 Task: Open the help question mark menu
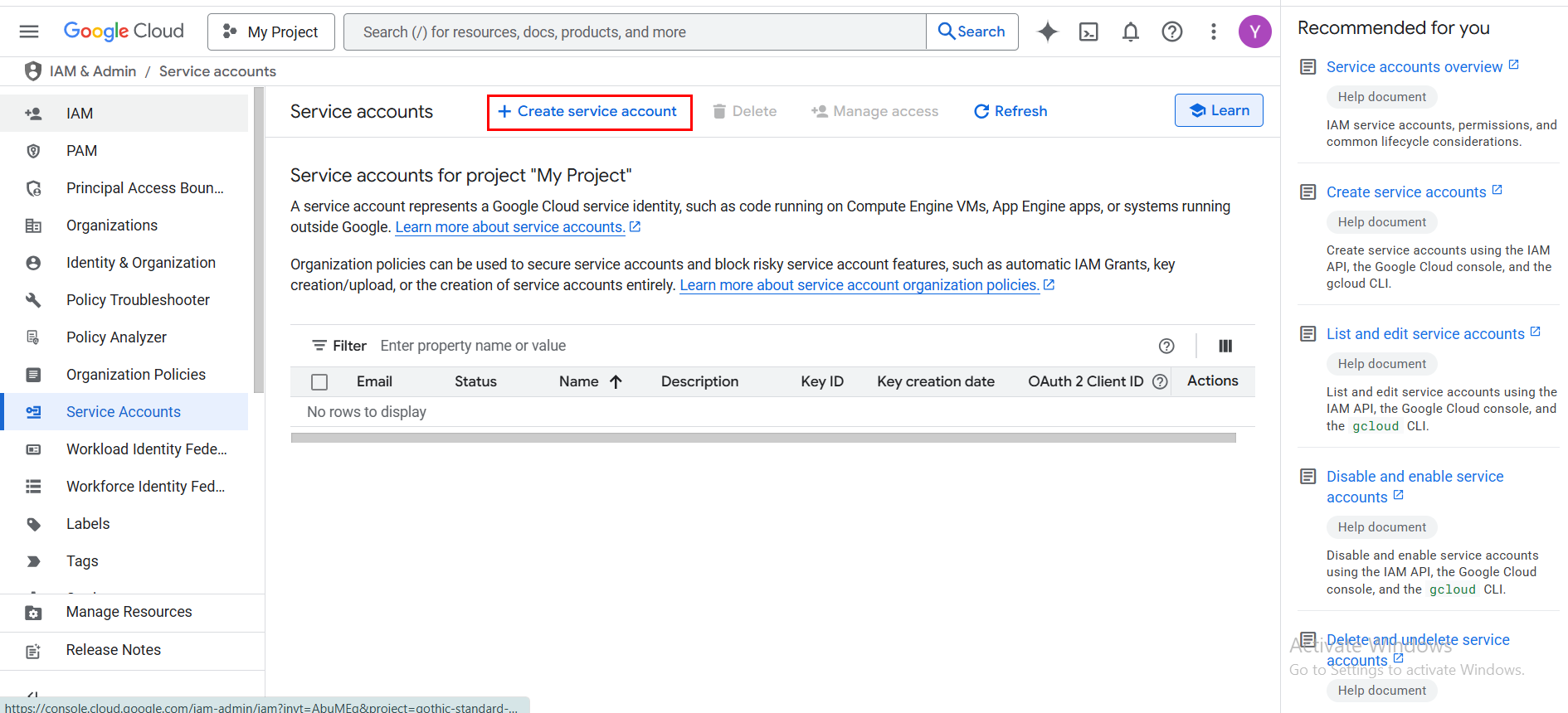point(1171,32)
